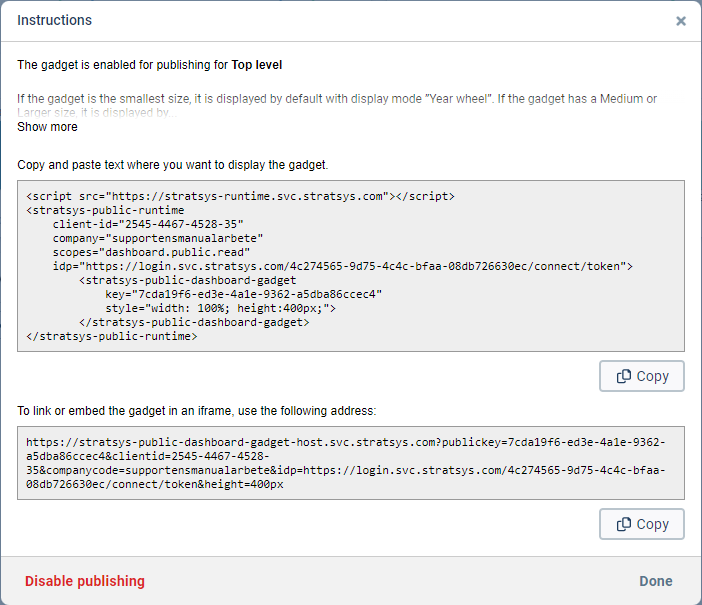The width and height of the screenshot is (702, 605).
Task: Click the bold "Top level" text
Action: pyautogui.click(x=257, y=65)
